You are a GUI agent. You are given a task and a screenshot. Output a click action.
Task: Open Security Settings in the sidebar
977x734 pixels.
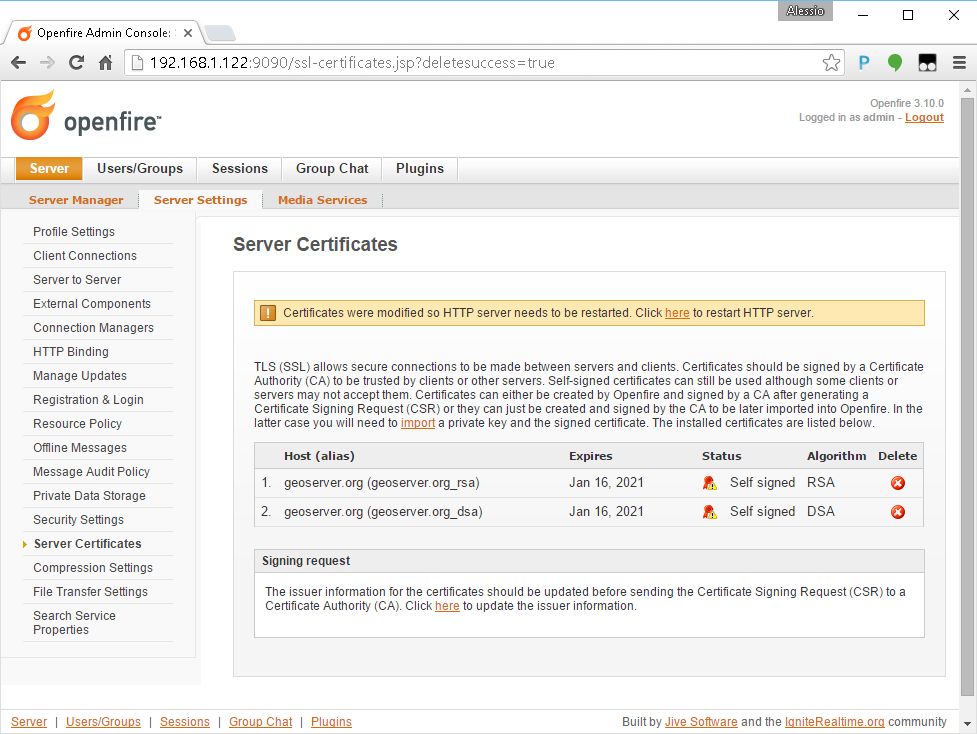coord(78,520)
